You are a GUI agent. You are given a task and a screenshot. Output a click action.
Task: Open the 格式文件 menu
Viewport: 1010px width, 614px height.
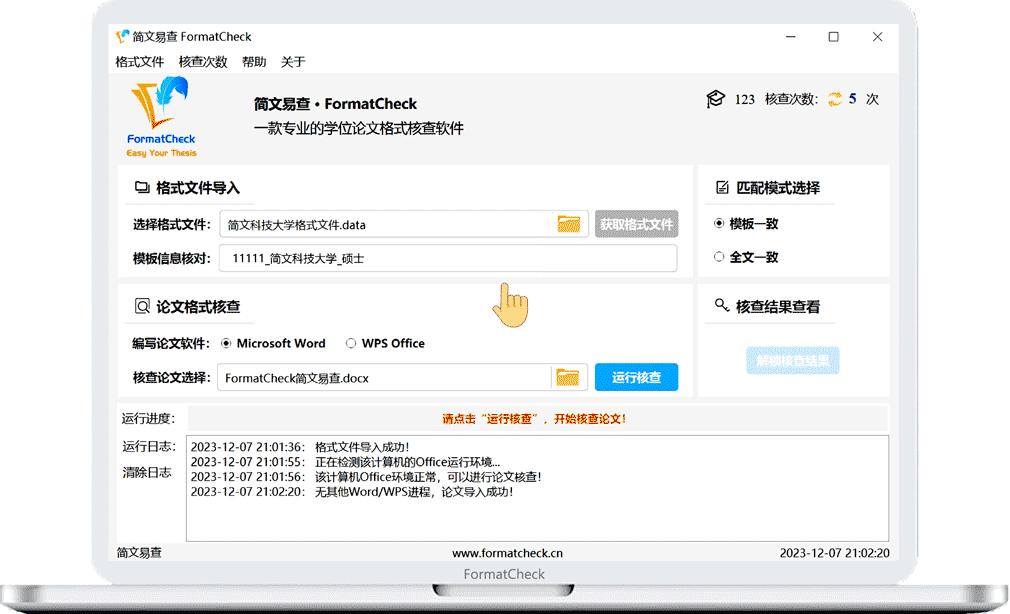coord(139,62)
